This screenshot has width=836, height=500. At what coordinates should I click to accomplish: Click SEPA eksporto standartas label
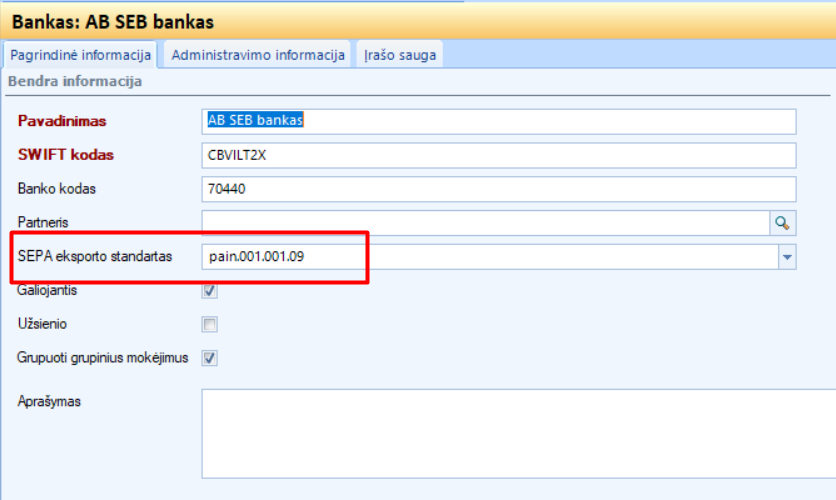click(x=95, y=256)
